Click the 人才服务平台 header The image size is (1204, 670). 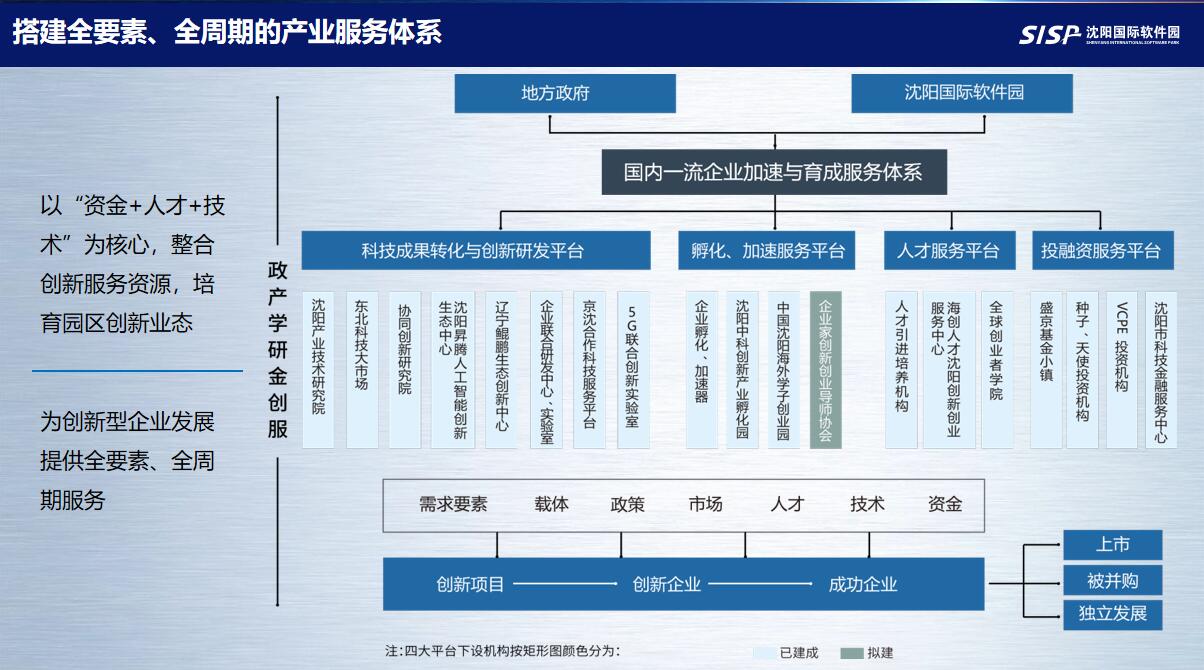(x=949, y=251)
